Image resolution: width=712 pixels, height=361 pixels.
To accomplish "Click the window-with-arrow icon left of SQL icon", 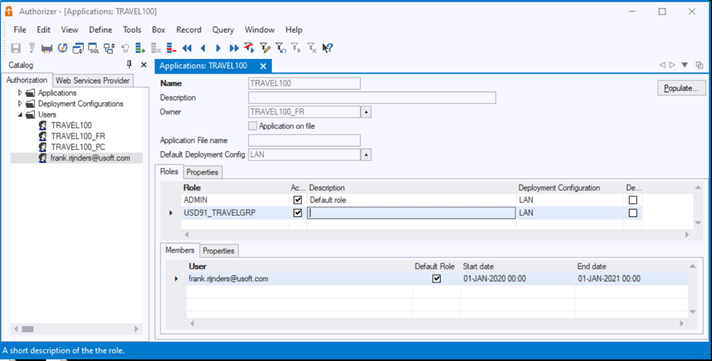I will (78, 48).
